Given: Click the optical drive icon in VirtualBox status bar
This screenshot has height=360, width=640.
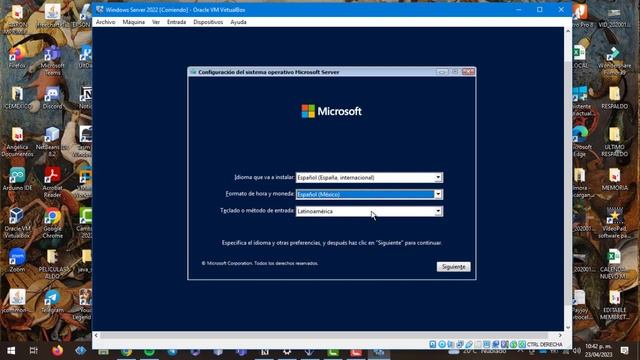Looking at the screenshot, I should point(442,344).
